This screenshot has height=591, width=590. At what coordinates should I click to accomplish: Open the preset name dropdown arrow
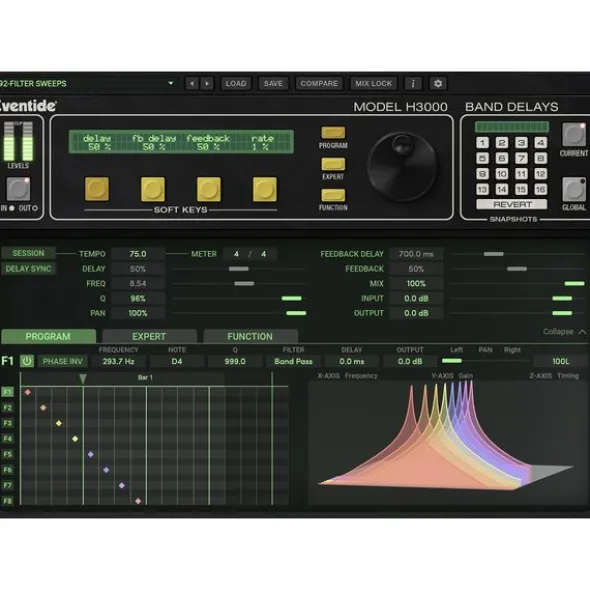(x=171, y=83)
